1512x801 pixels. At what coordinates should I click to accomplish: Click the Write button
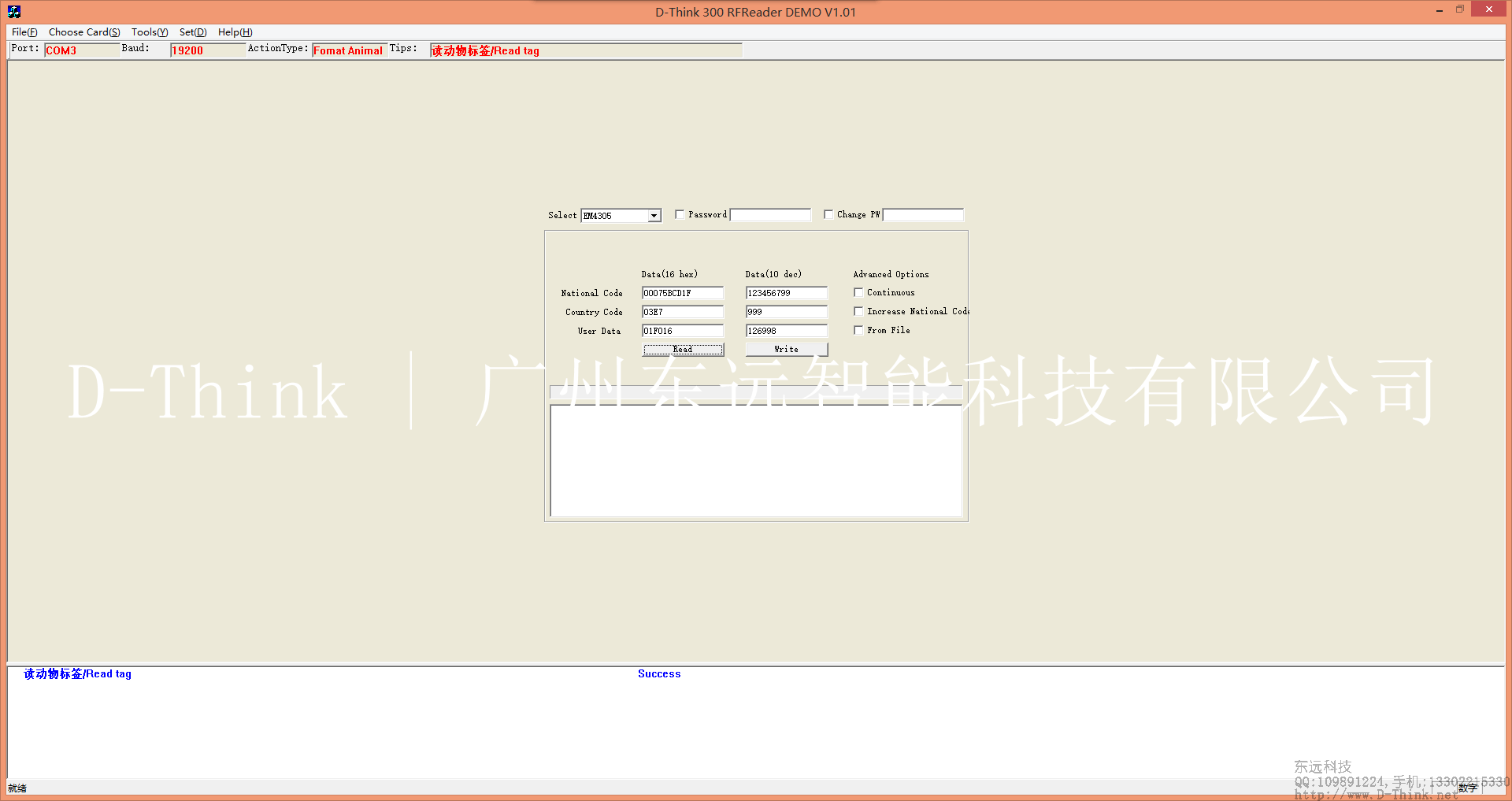[787, 350]
